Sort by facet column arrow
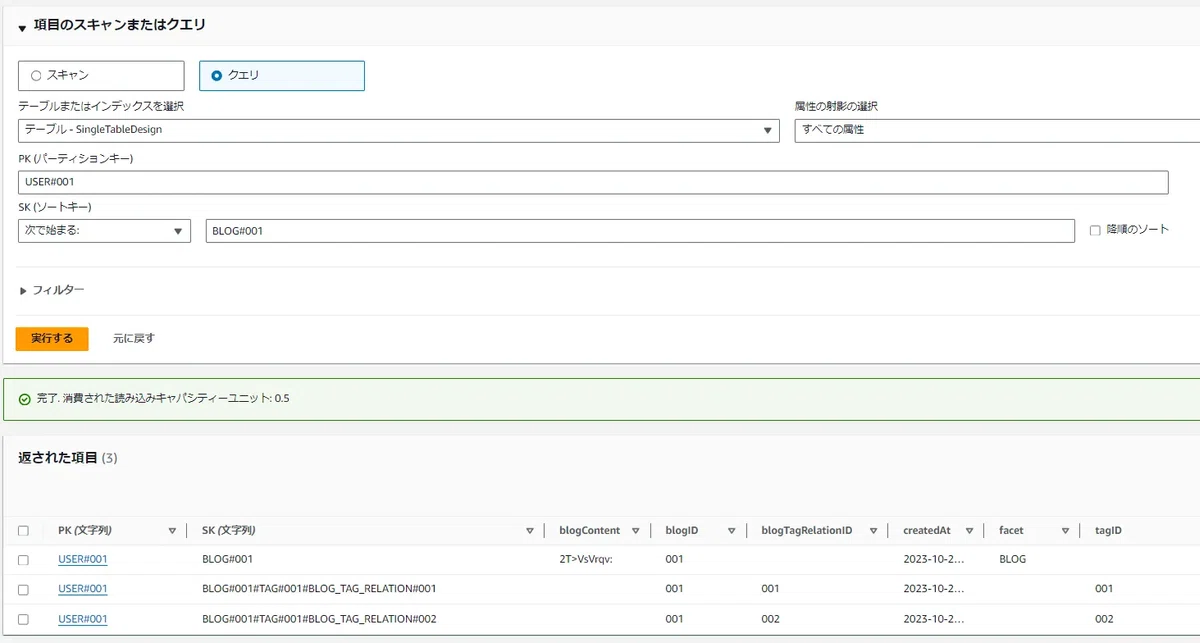 click(1066, 531)
